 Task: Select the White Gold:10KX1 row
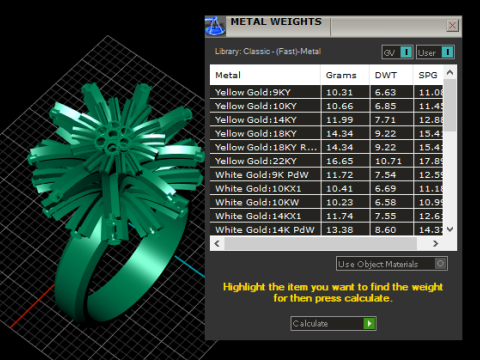(326, 188)
